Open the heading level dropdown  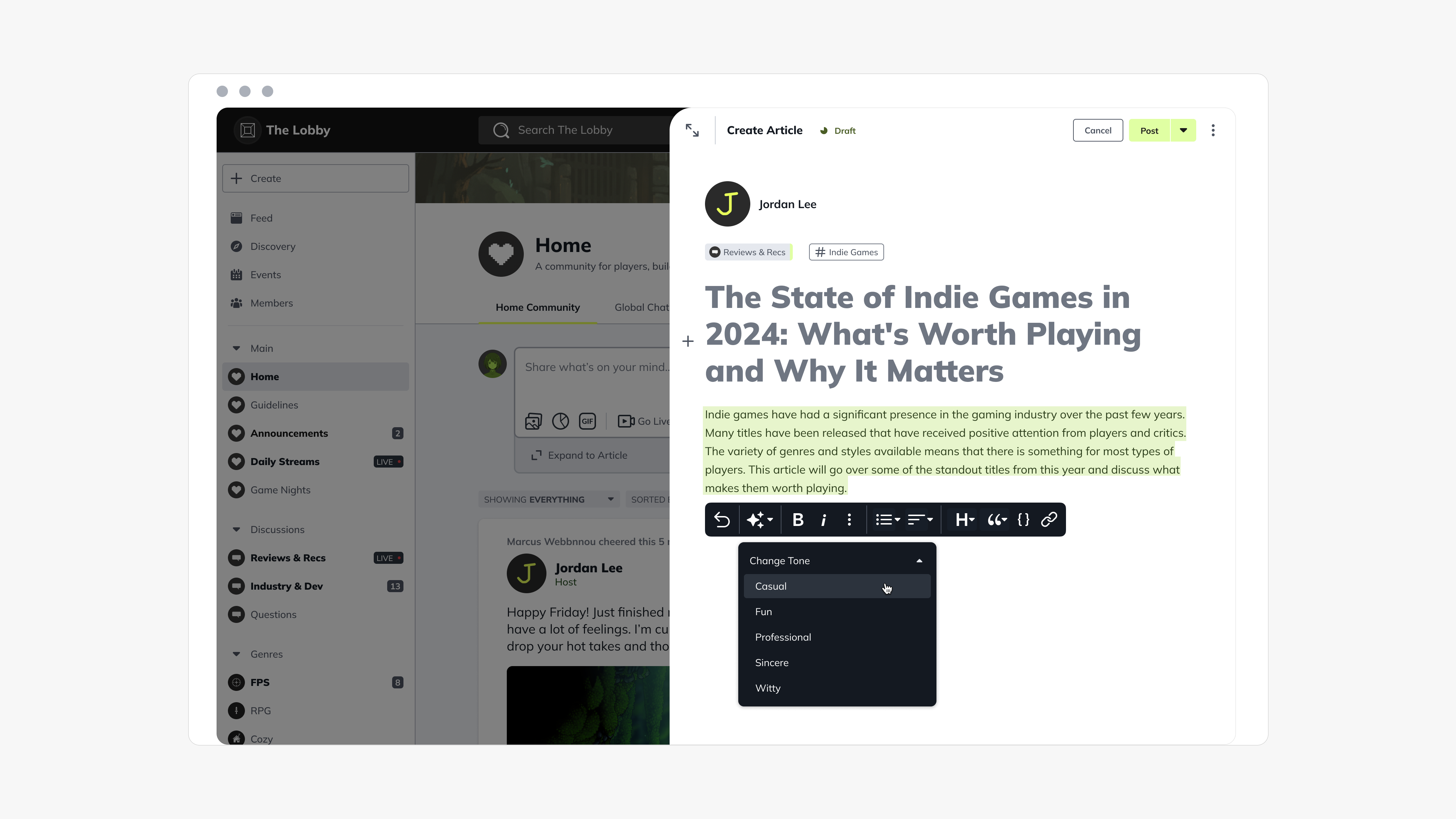[964, 520]
